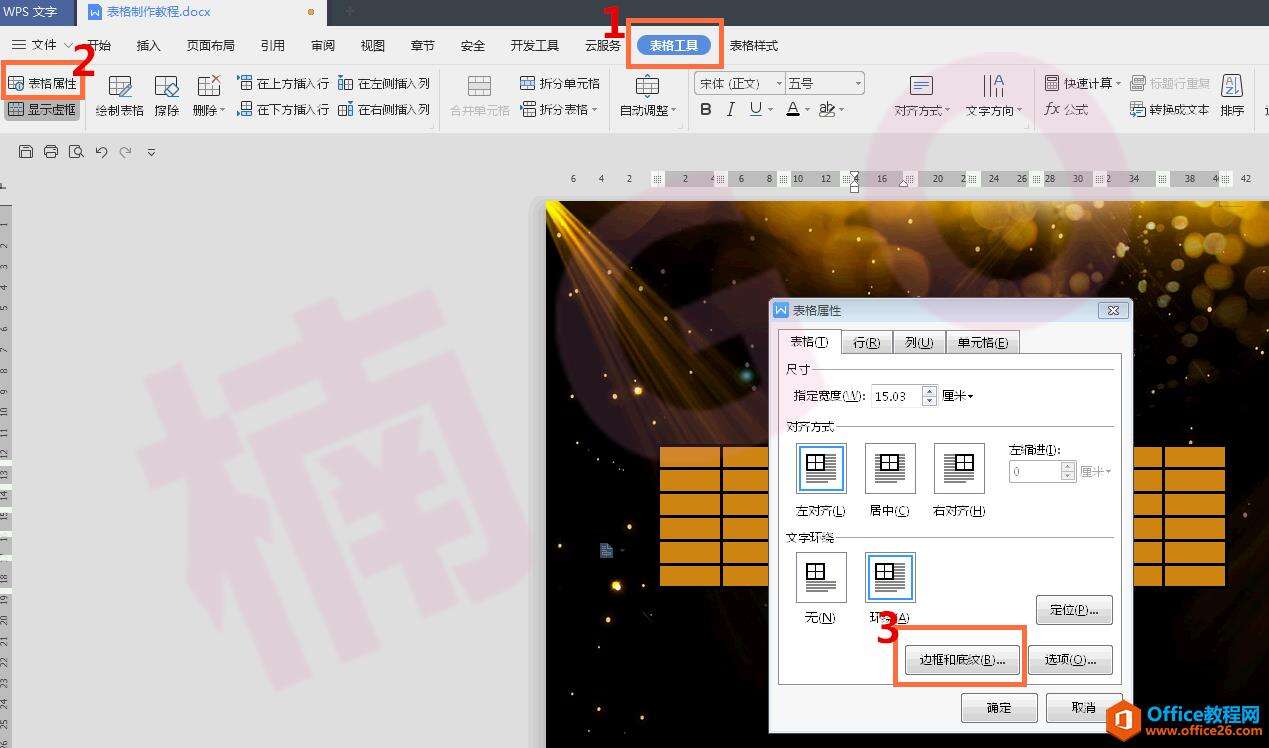Image resolution: width=1269 pixels, height=748 pixels.
Task: Select the Draw Table (绘制表格) tool
Action: (x=120, y=96)
